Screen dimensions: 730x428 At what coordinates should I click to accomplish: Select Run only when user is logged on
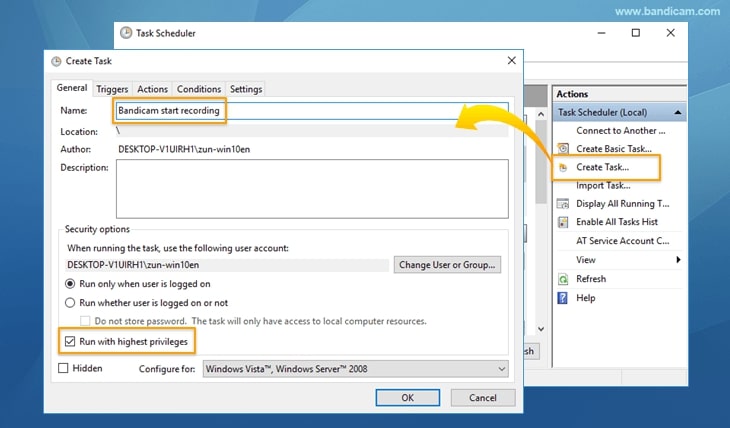(70, 284)
